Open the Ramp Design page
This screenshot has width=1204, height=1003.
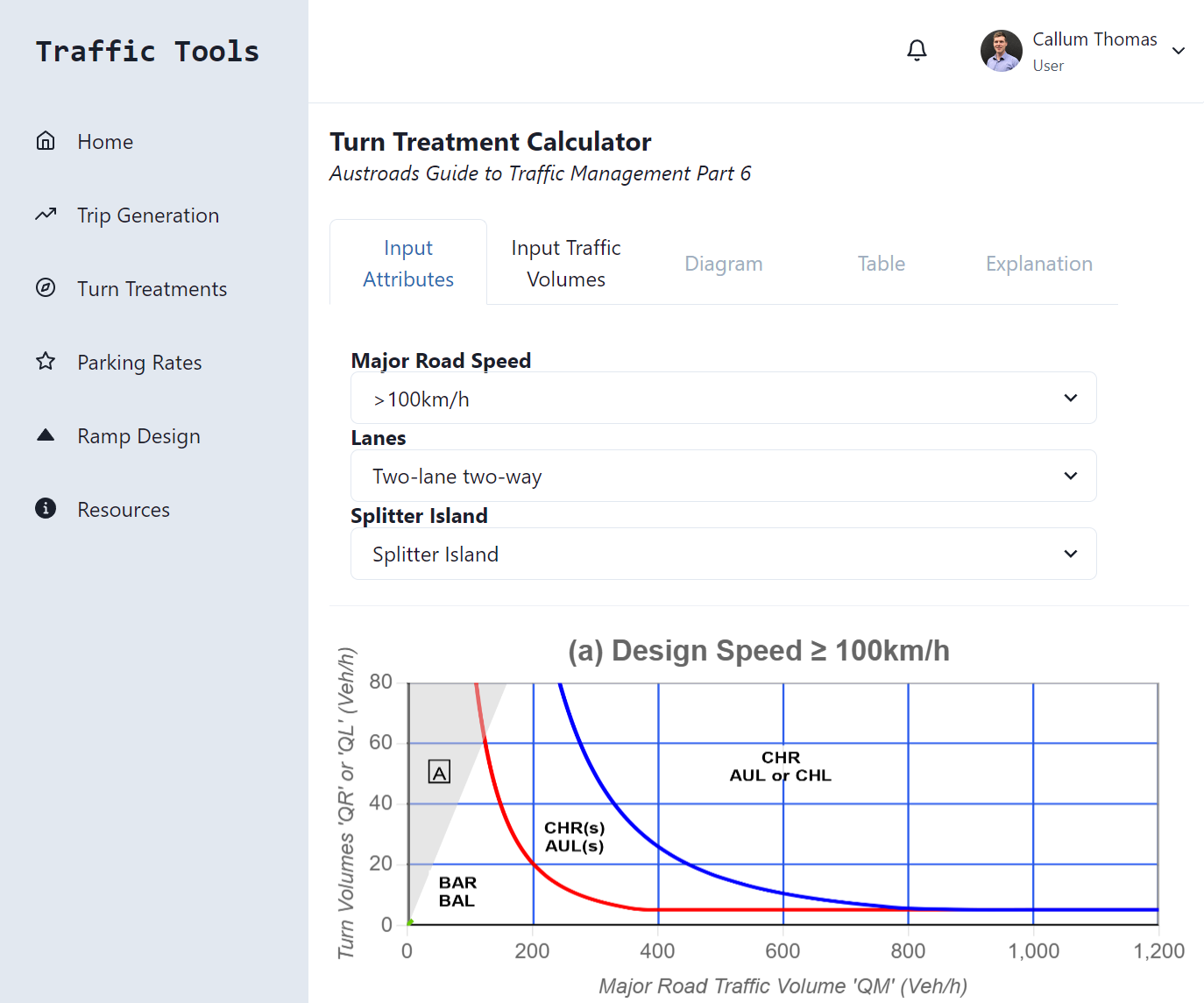click(x=138, y=436)
